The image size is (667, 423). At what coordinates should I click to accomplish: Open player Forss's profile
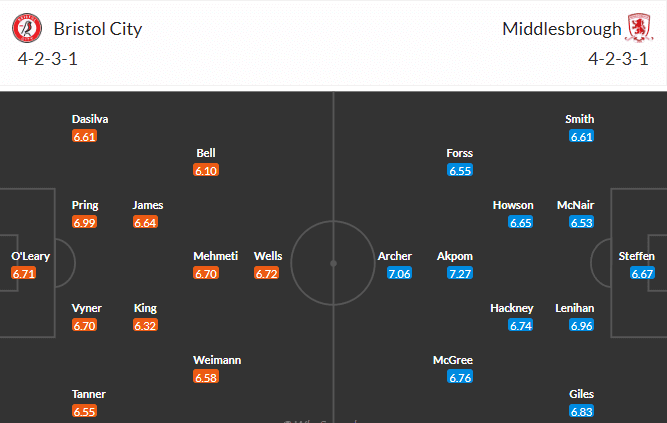point(460,154)
